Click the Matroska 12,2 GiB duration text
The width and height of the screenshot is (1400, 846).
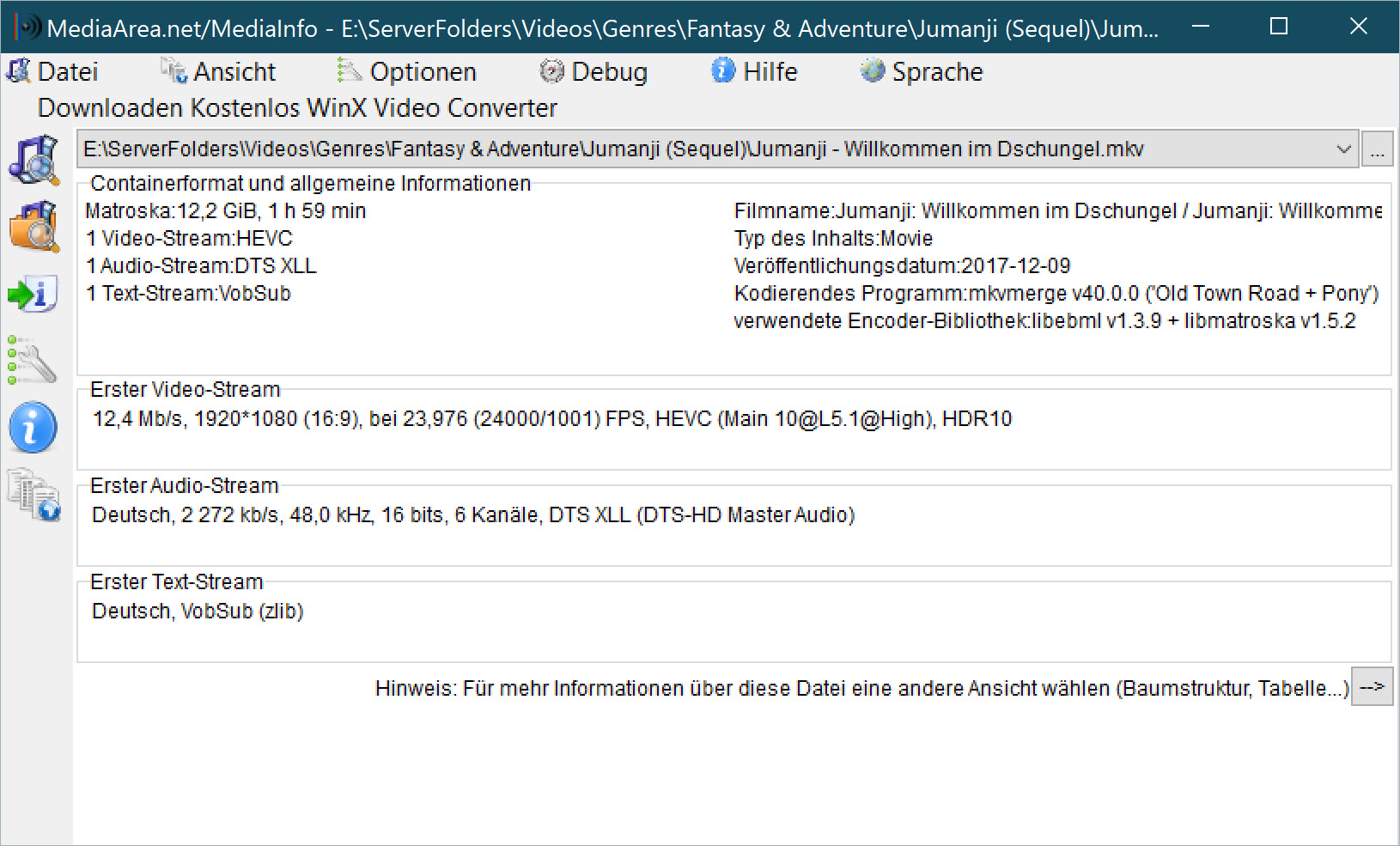point(226,211)
